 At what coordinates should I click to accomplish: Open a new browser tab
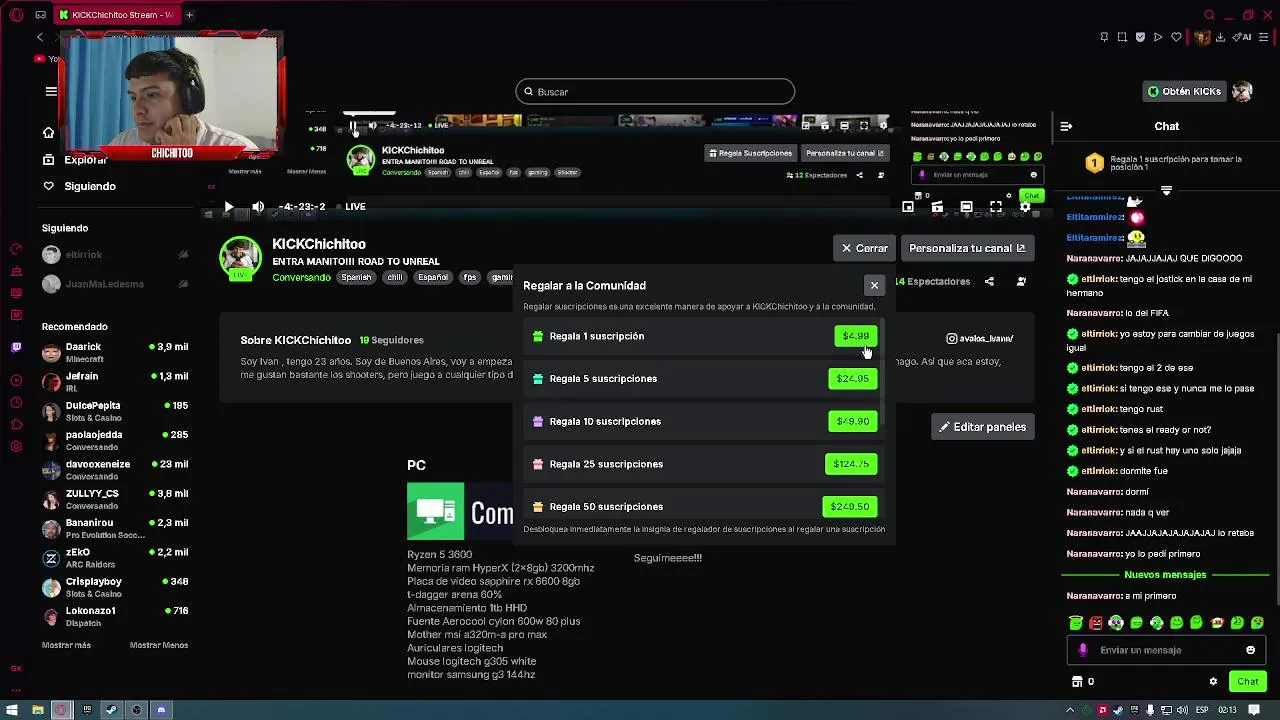pos(189,15)
